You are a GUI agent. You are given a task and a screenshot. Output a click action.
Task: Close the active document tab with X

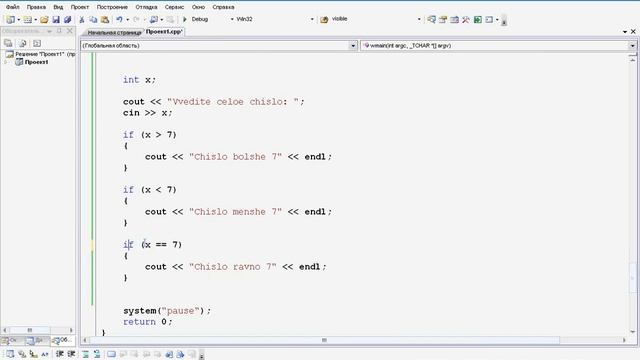coord(633,31)
